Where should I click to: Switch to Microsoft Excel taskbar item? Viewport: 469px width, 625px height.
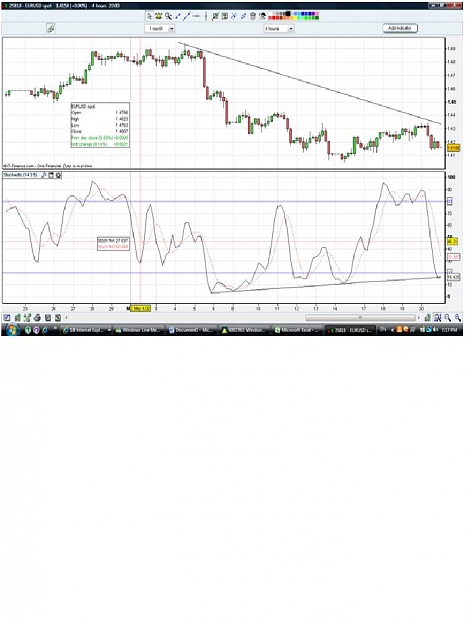point(298,330)
